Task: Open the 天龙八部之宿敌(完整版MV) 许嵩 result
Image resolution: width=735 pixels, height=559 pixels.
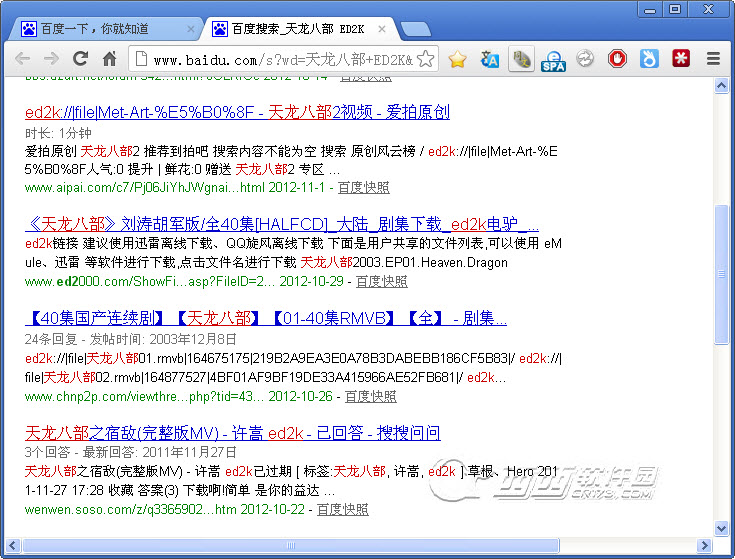Action: pos(232,433)
